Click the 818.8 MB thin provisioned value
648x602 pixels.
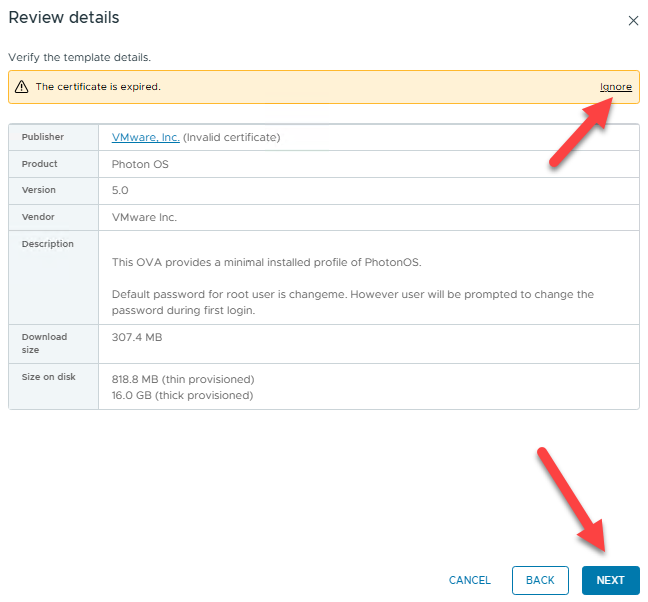182,379
